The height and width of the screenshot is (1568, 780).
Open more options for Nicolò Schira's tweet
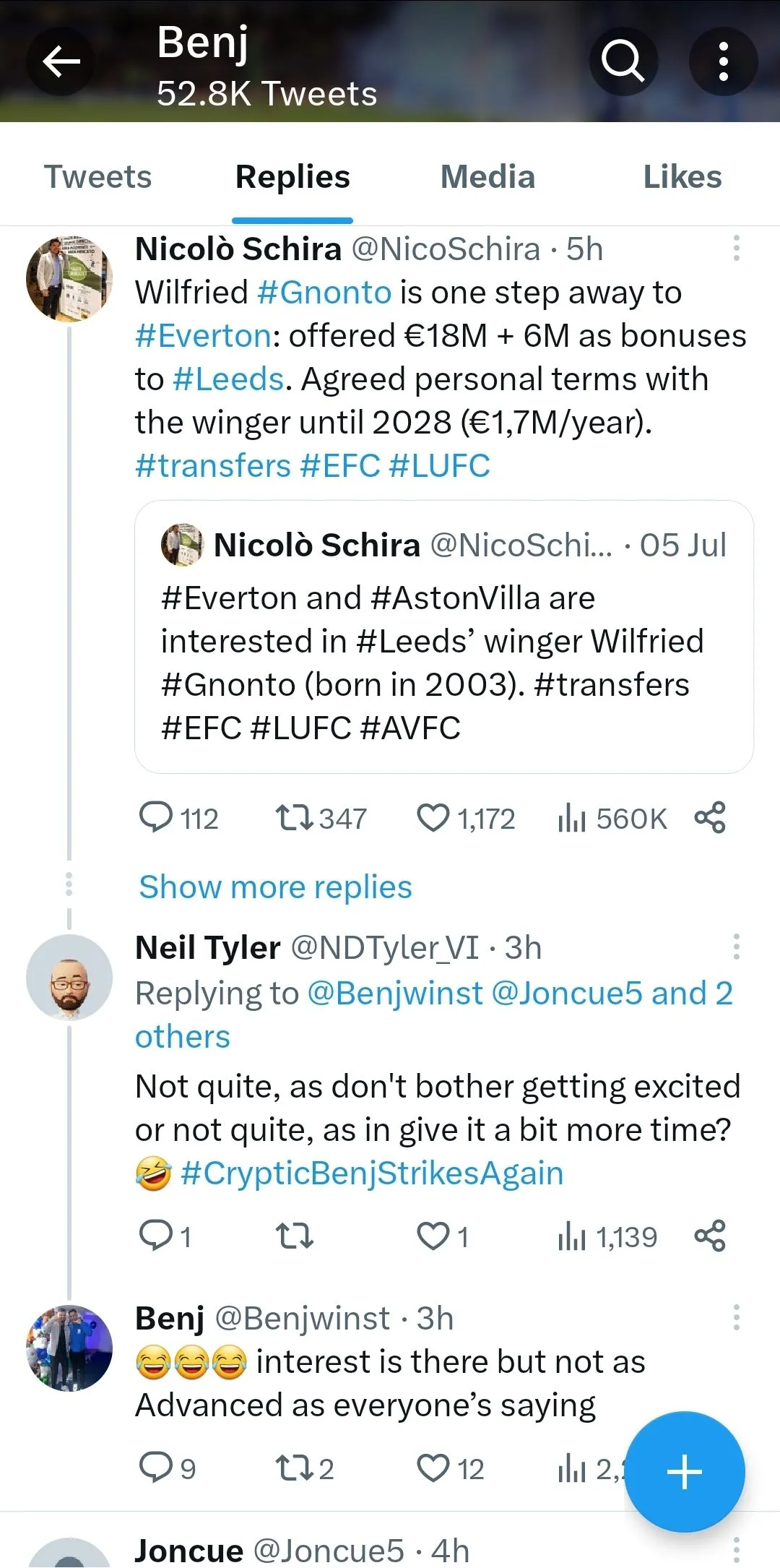point(736,248)
